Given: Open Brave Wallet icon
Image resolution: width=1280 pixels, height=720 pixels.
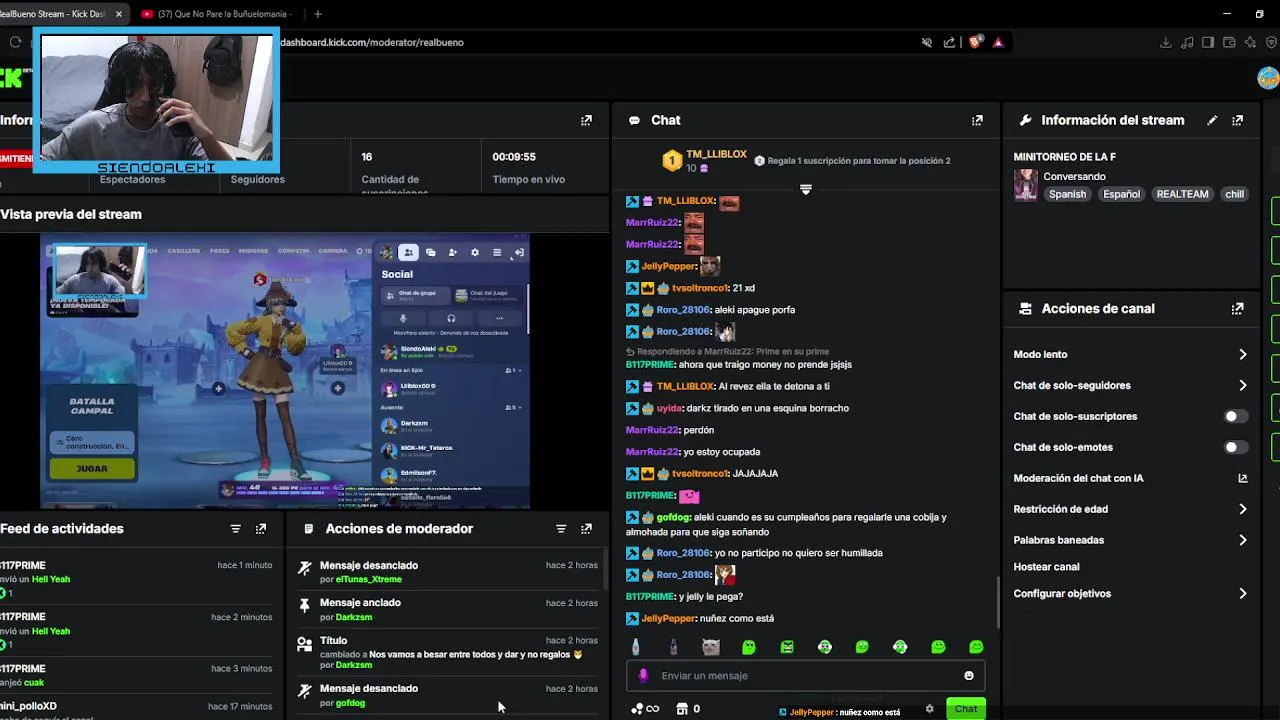Looking at the screenshot, I should click(1229, 42).
